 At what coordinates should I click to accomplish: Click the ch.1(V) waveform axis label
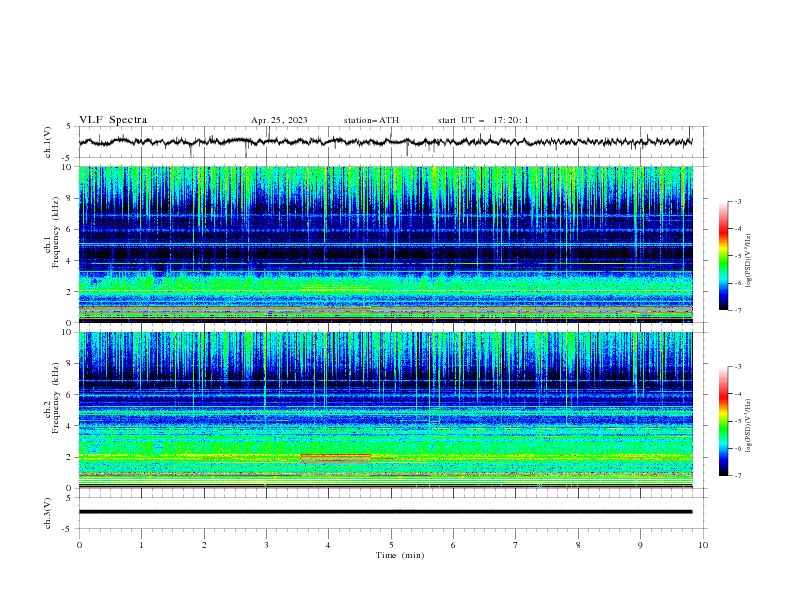pyautogui.click(x=48, y=142)
